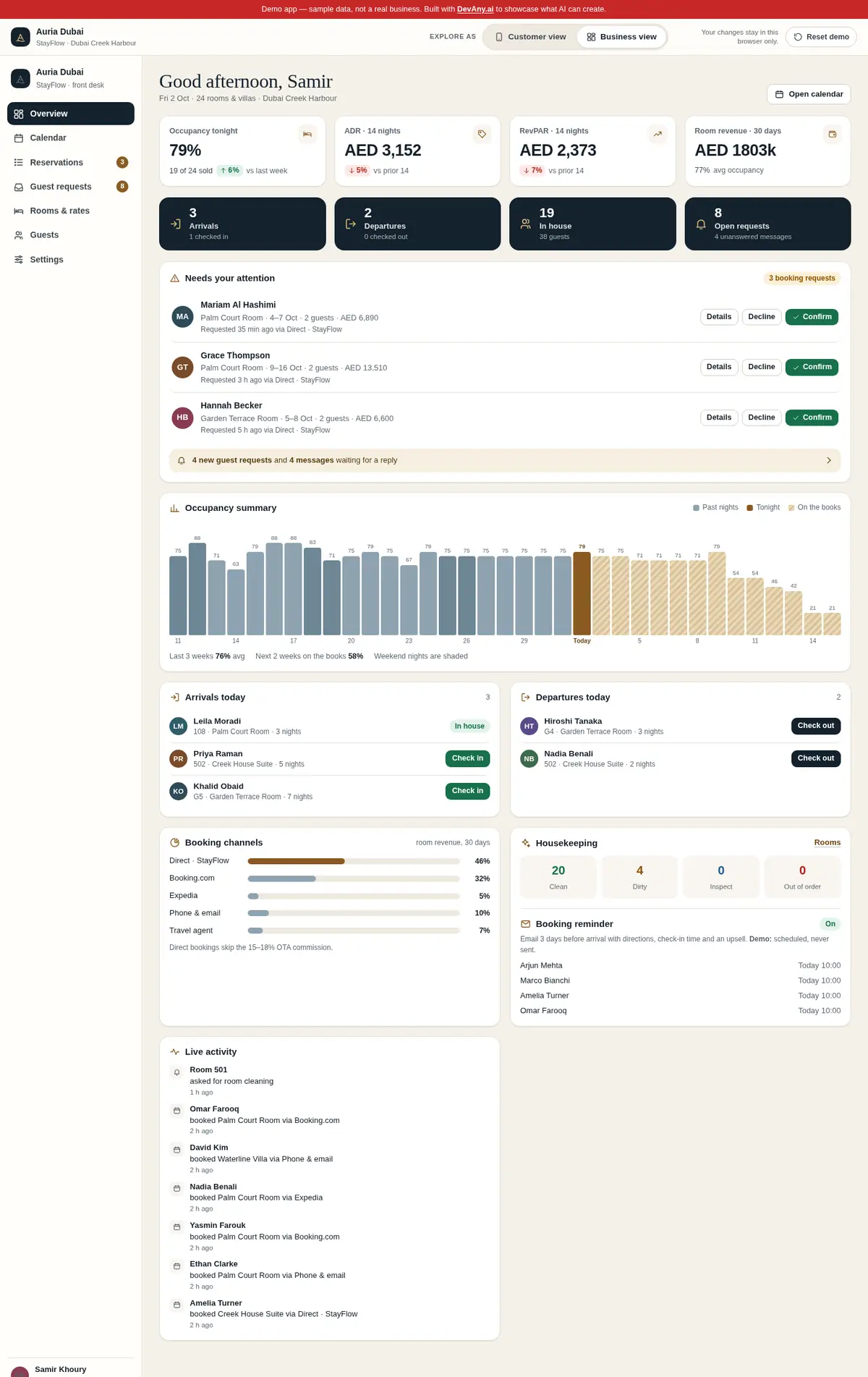Click the pie chart icon beside Booking channels
Image resolution: width=868 pixels, height=1377 pixels.
pos(174,843)
